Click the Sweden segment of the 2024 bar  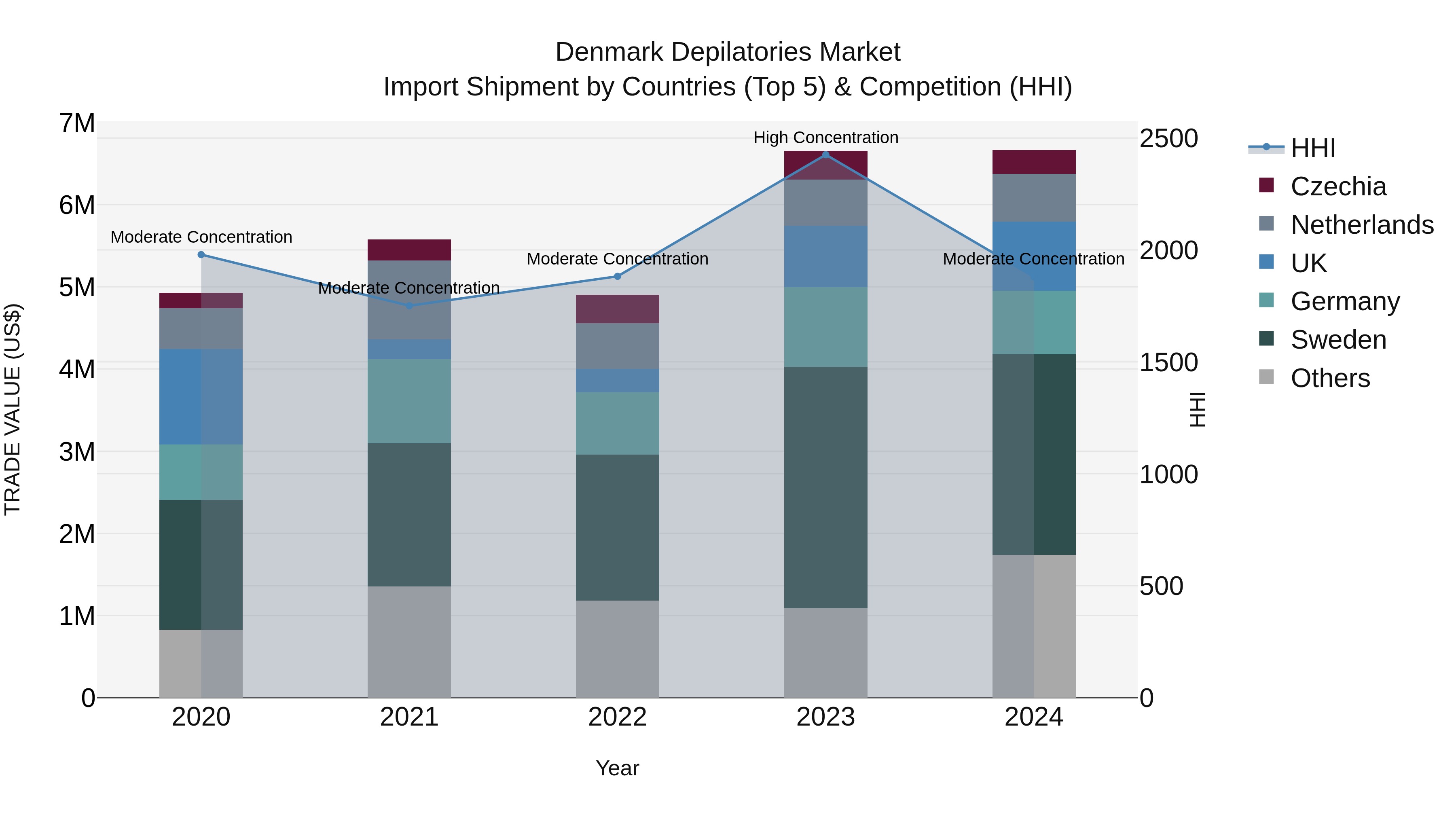(1034, 455)
